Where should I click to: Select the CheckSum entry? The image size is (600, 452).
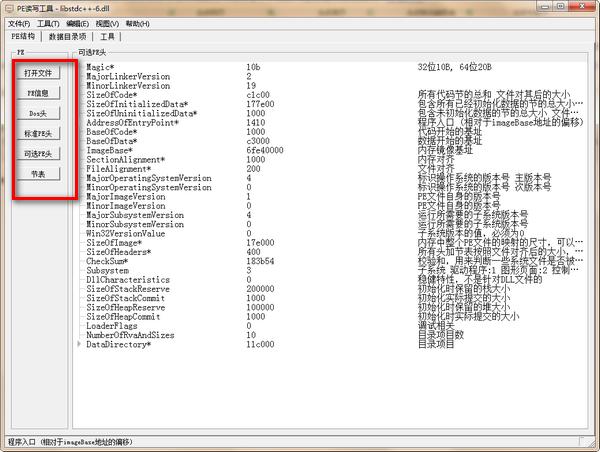(x=332, y=261)
